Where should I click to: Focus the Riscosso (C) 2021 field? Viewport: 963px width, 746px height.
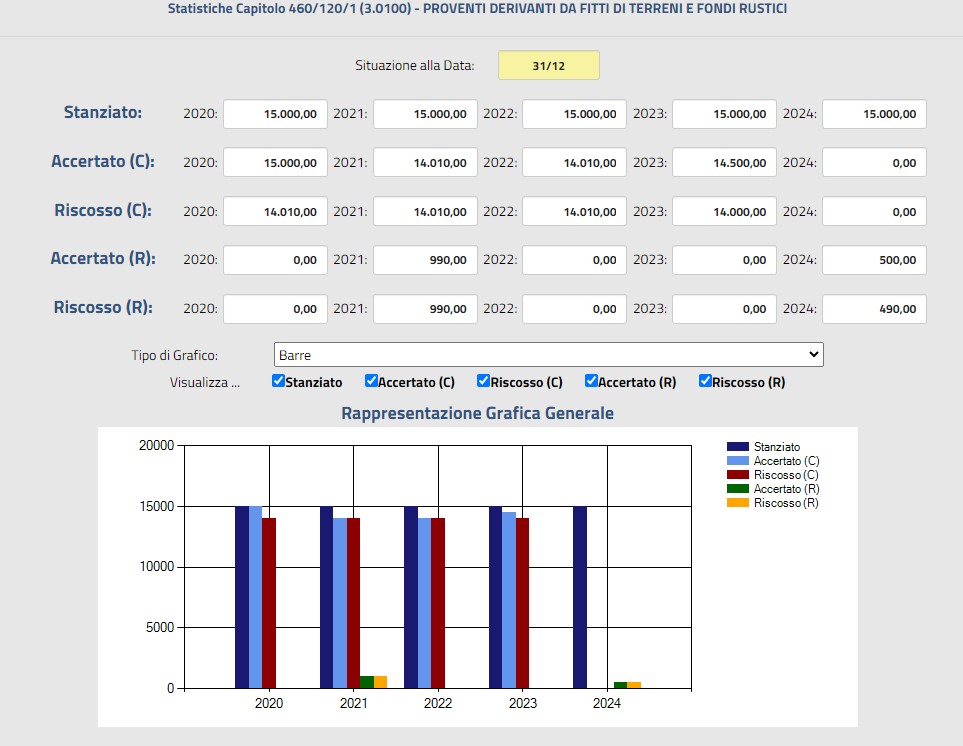point(425,212)
